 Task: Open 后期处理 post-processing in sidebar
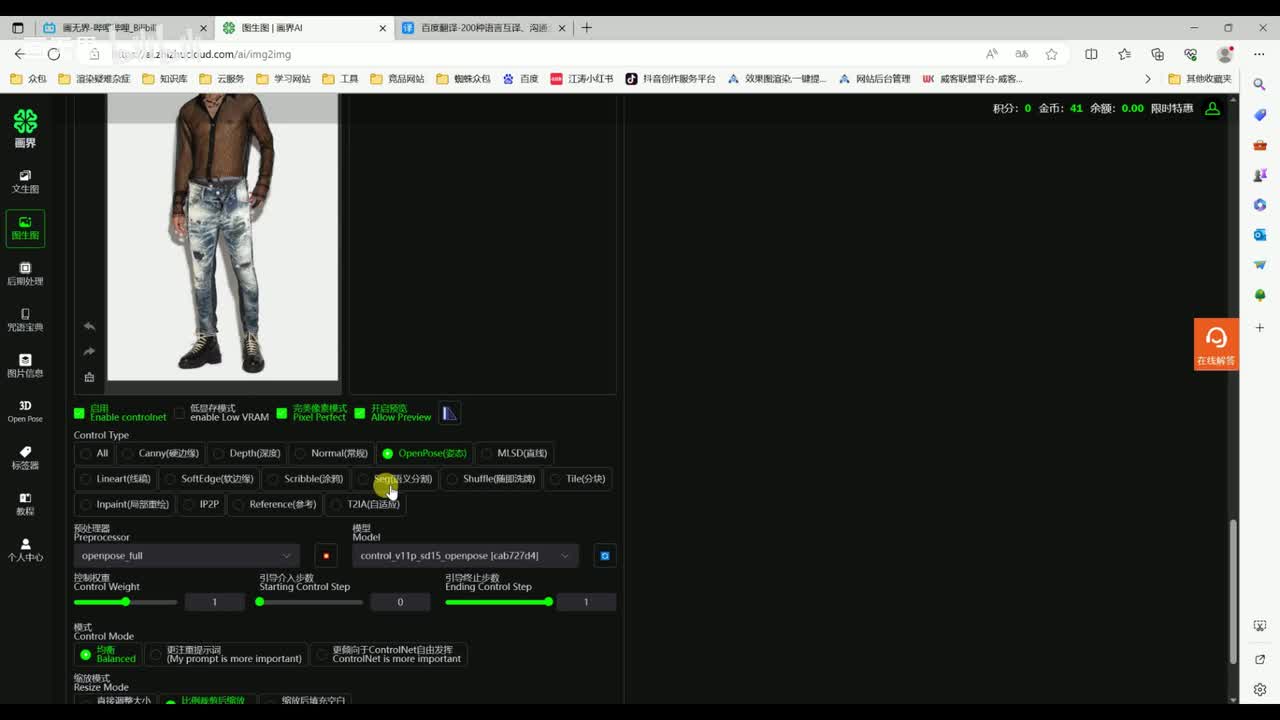(25, 273)
